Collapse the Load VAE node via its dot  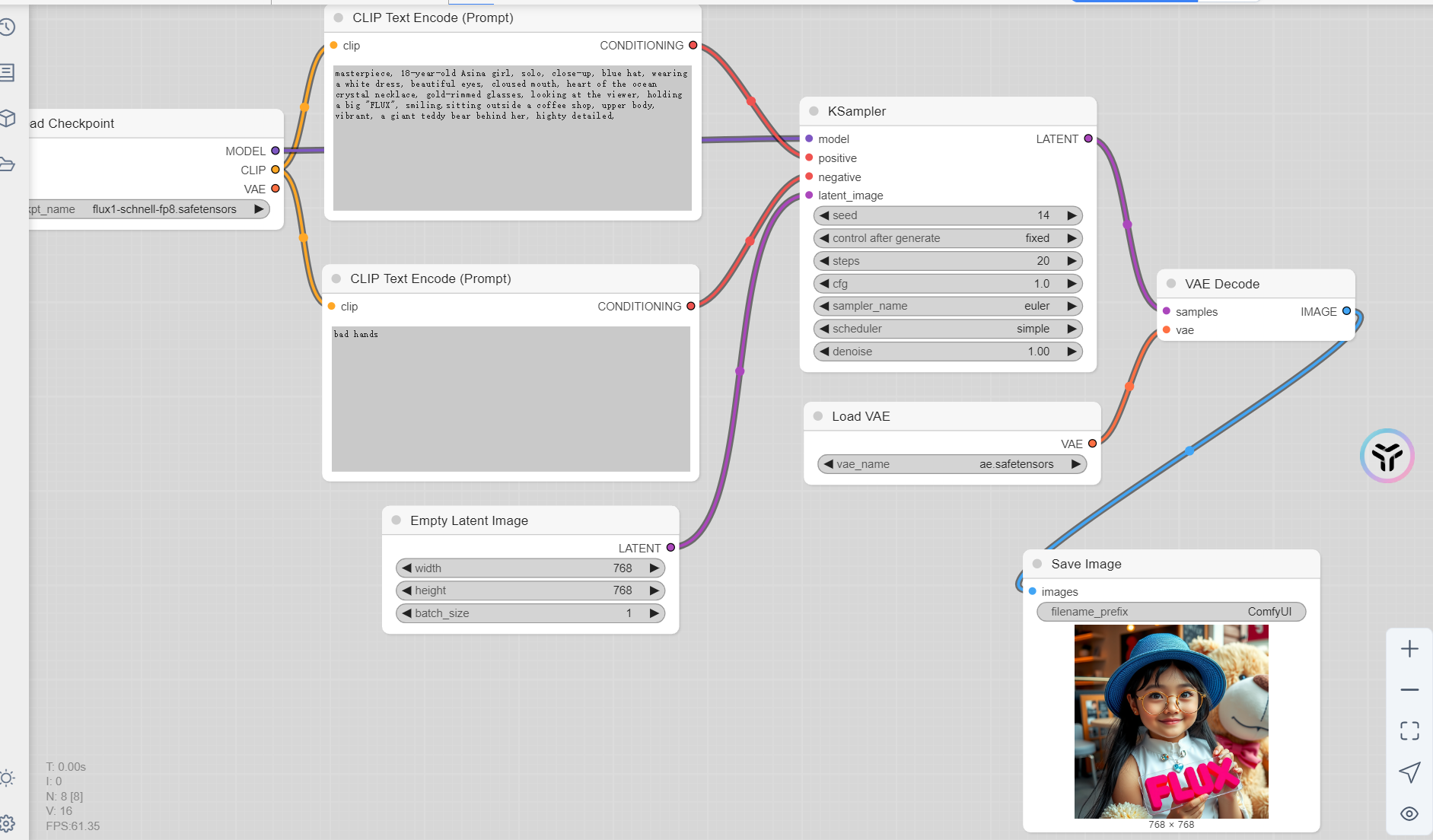[818, 416]
